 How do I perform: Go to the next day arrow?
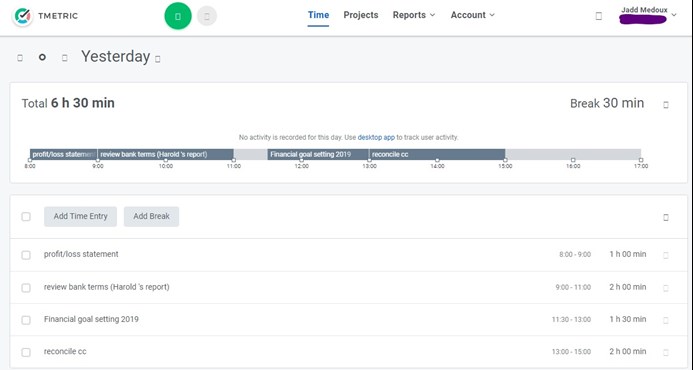click(x=65, y=57)
